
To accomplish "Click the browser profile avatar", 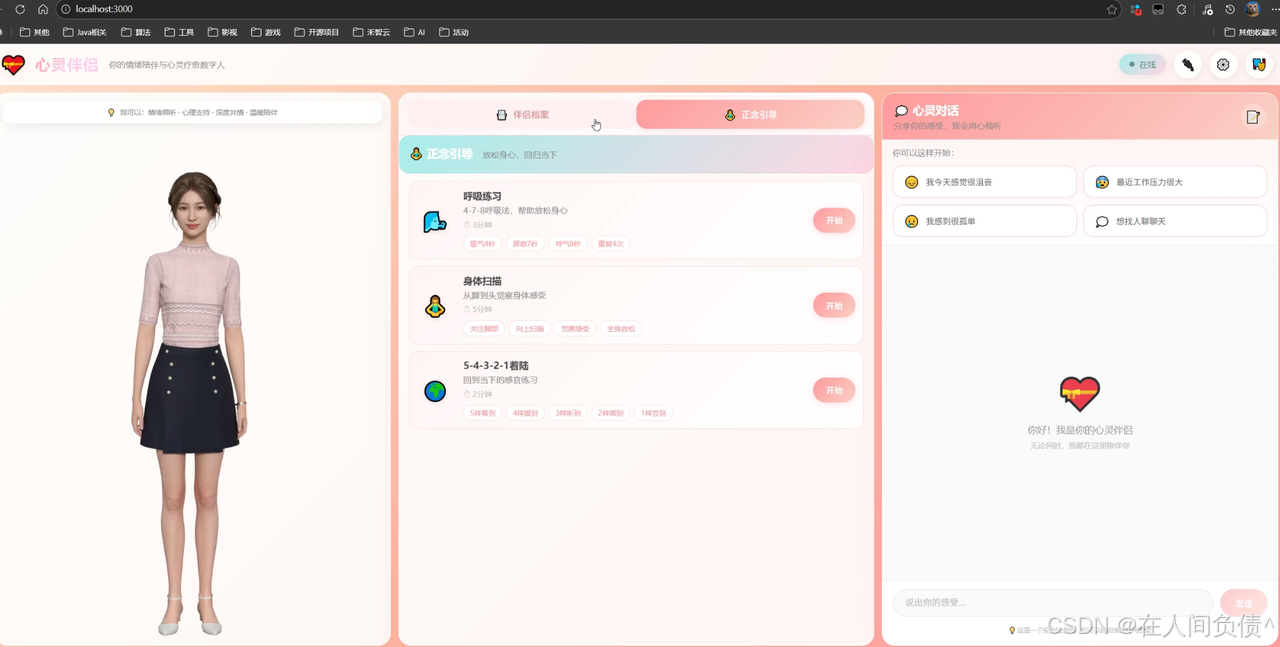I will tap(1252, 9).
